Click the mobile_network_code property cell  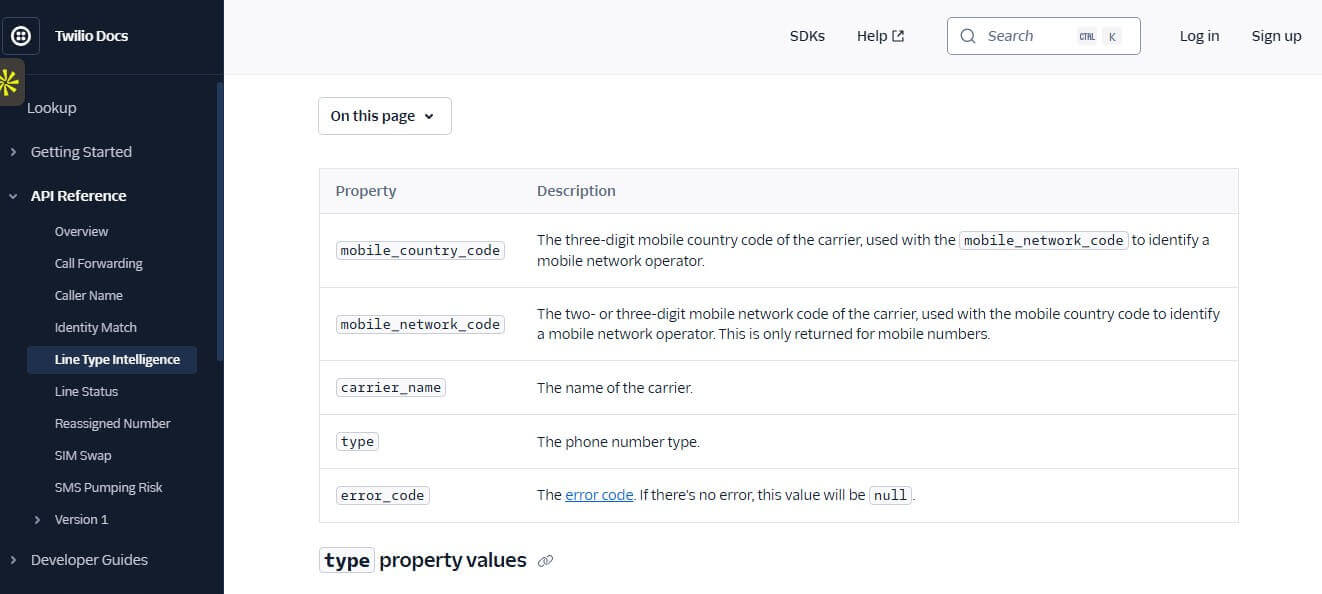tap(420, 324)
